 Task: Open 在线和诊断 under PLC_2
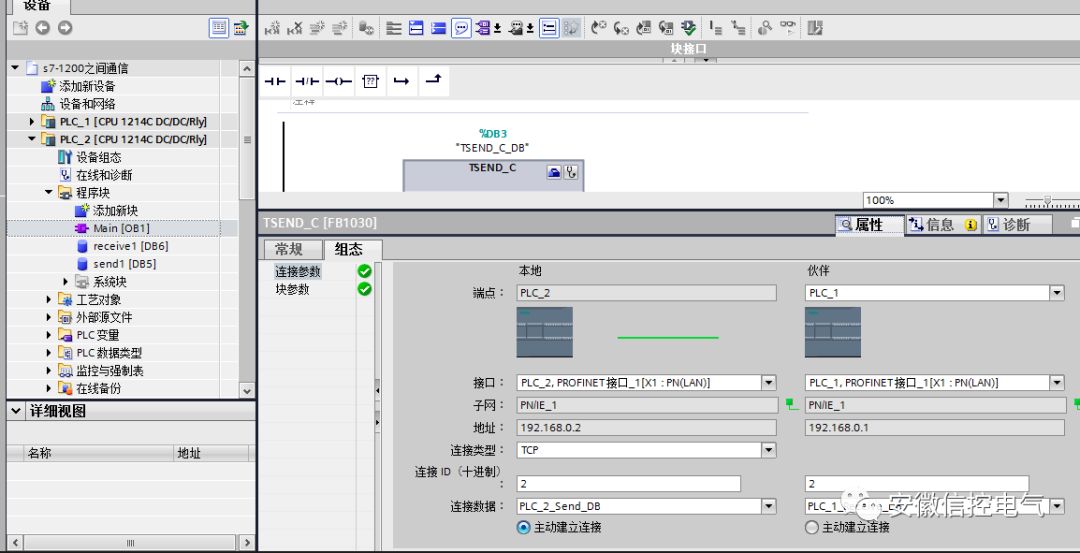pyautogui.click(x=104, y=175)
